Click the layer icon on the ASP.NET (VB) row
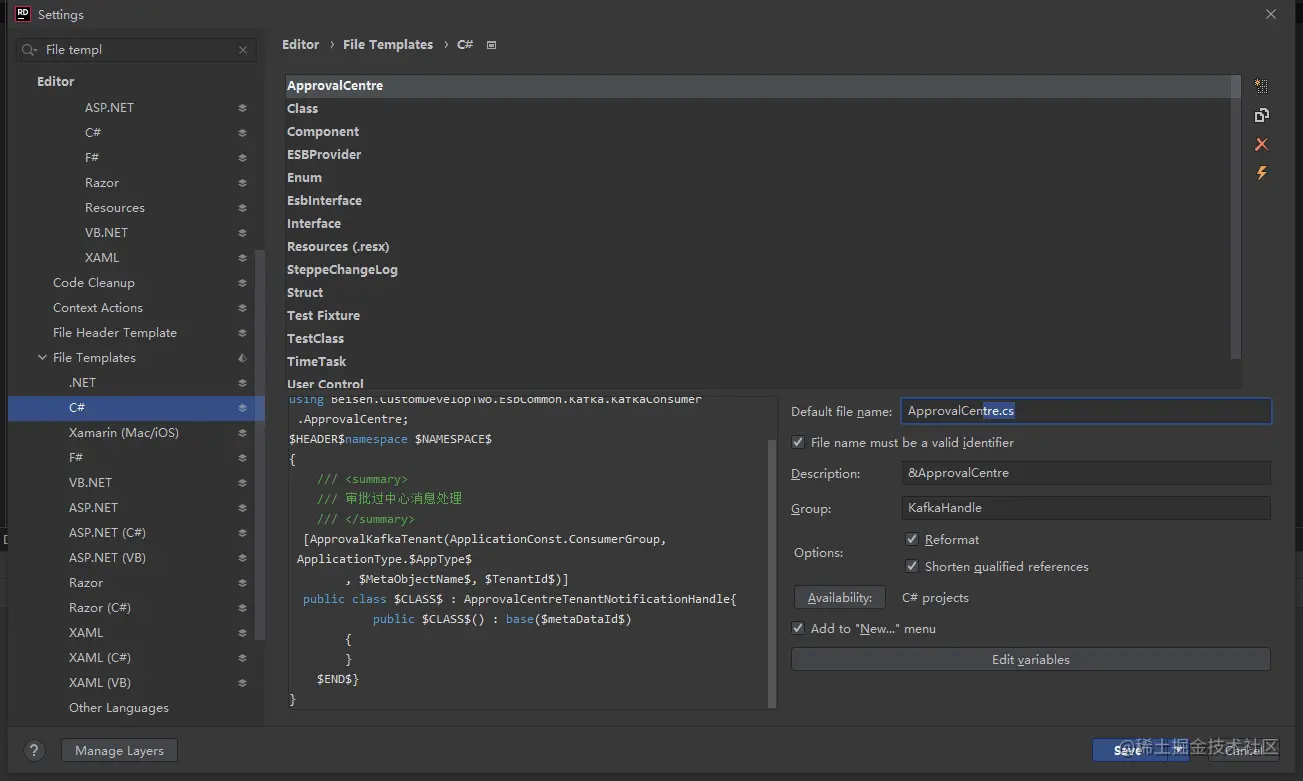Screen dimensions: 1303x781 tap(242, 558)
